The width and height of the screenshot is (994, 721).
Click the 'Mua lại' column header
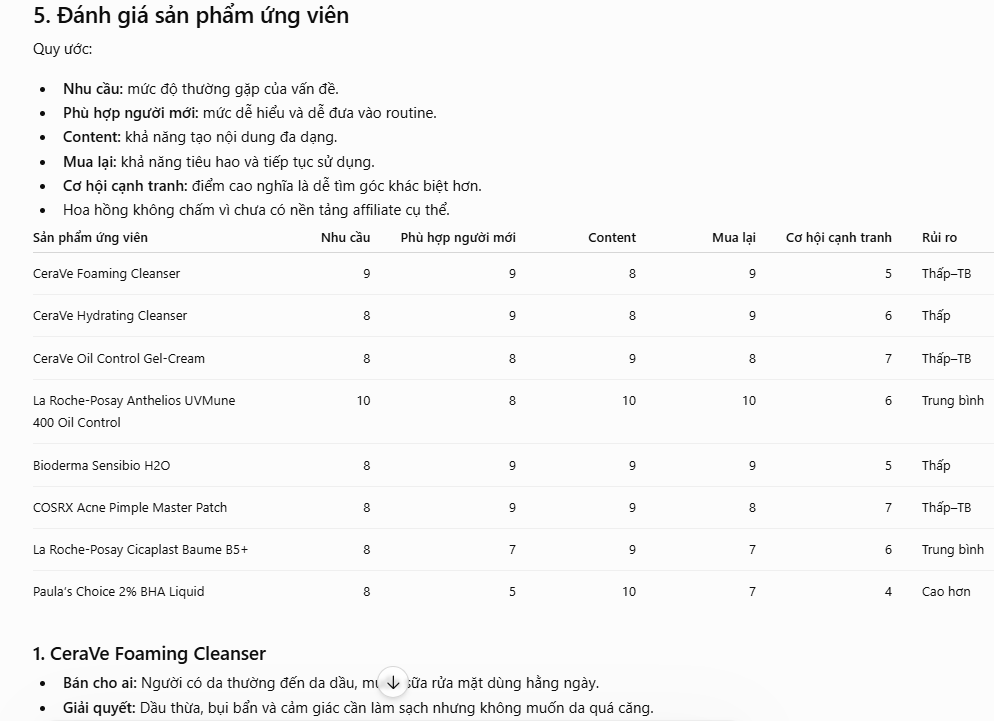[733, 238]
